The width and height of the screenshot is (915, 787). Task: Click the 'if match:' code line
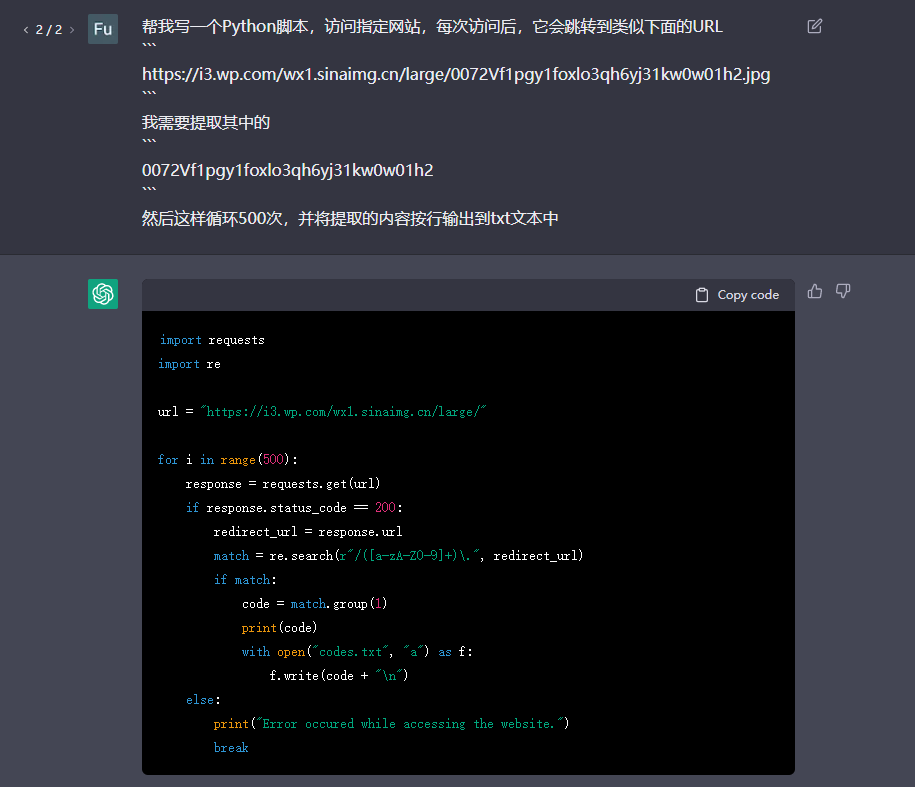tap(245, 579)
